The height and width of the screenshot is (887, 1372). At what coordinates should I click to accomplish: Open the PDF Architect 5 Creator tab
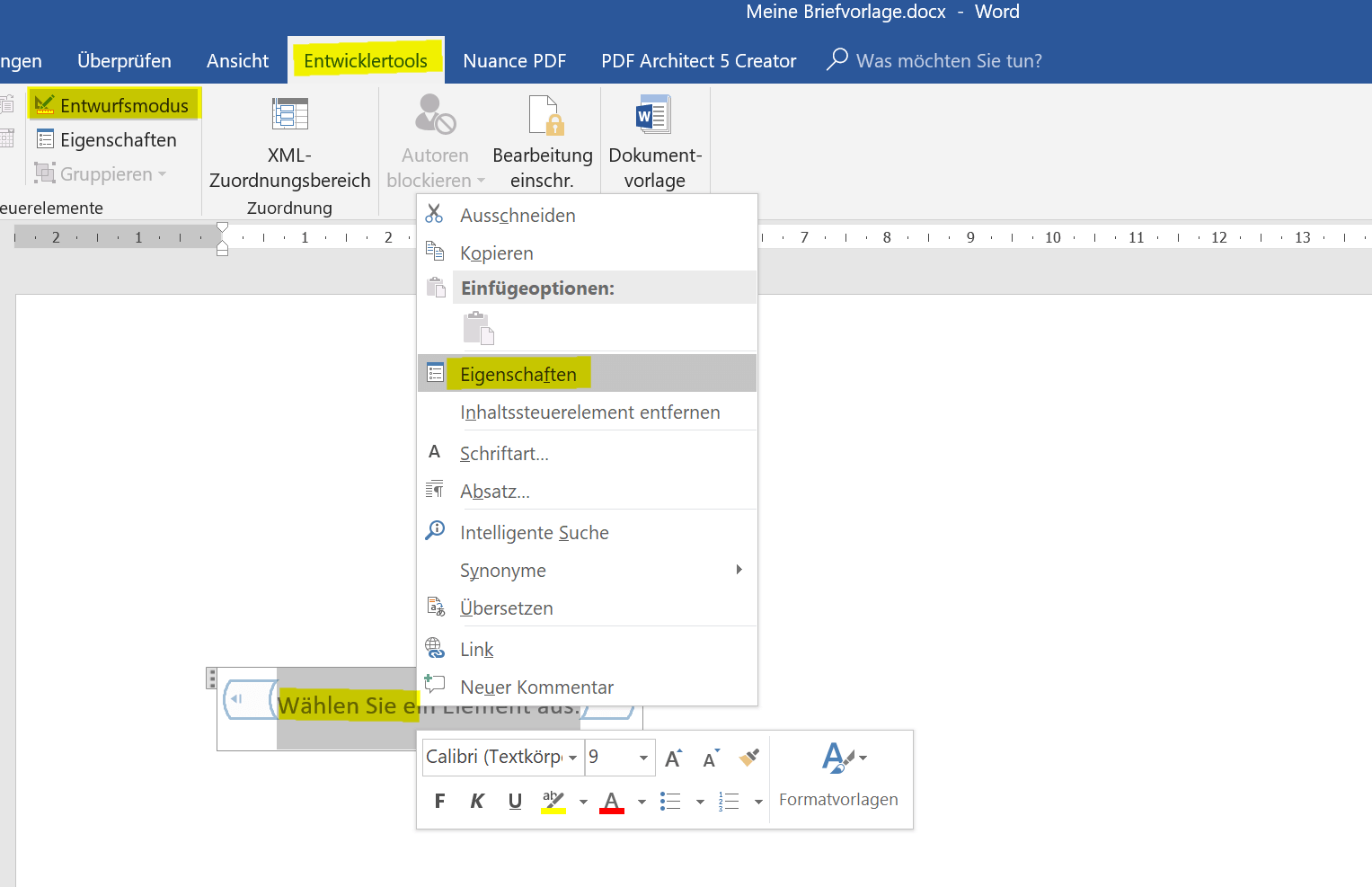click(x=699, y=60)
